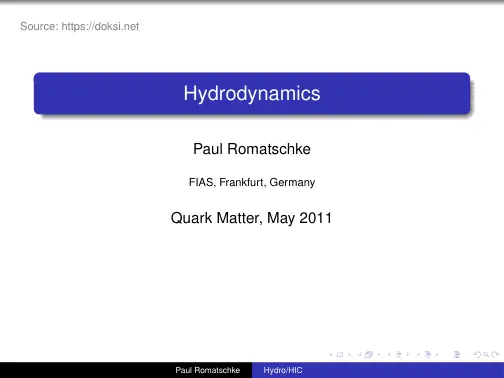Click the slide rectangle navigation icon
504x378 pixels.
pos(340,354)
